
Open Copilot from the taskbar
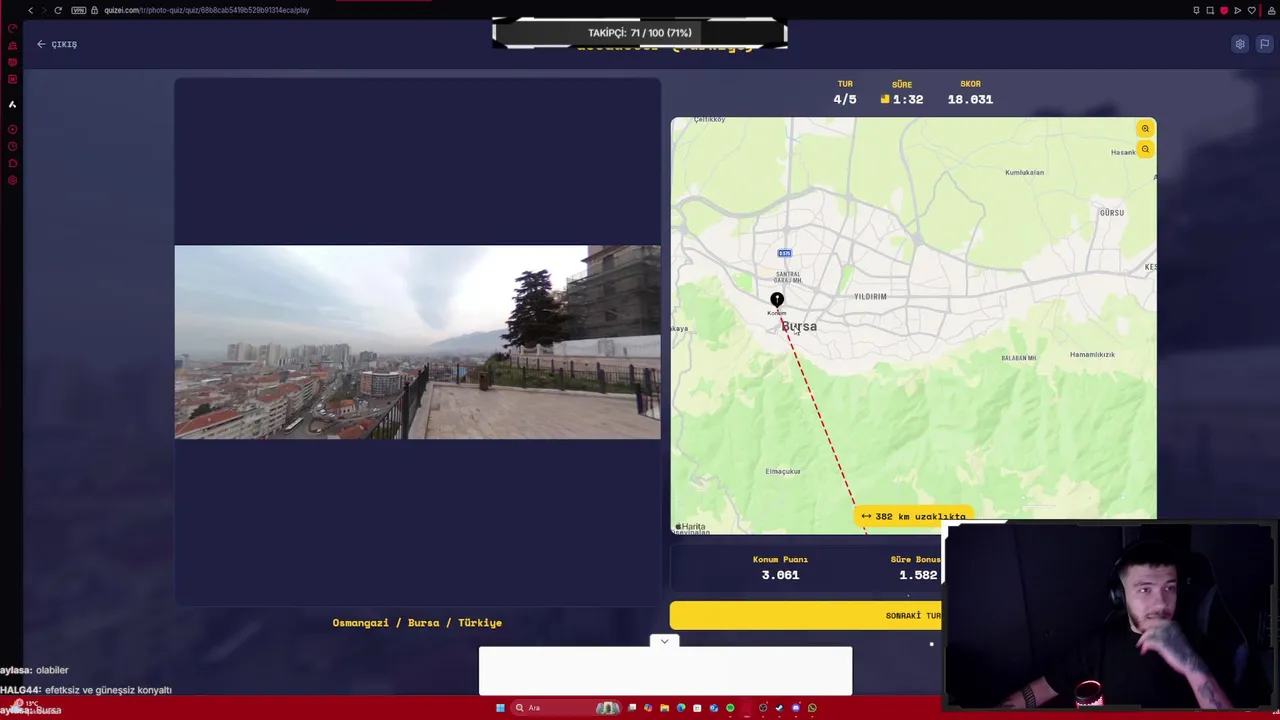648,708
